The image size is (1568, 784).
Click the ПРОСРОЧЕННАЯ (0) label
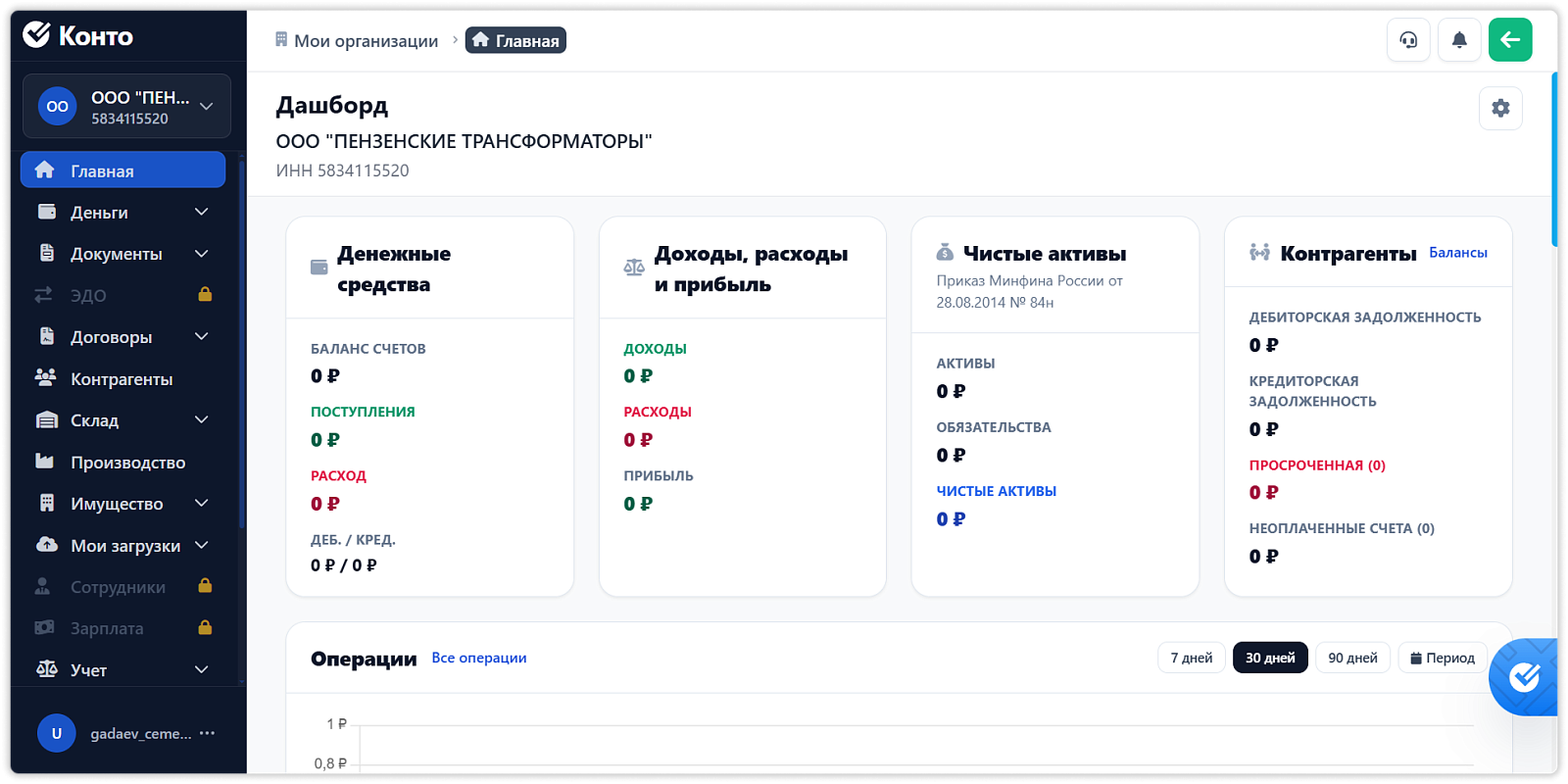pyautogui.click(x=1317, y=465)
